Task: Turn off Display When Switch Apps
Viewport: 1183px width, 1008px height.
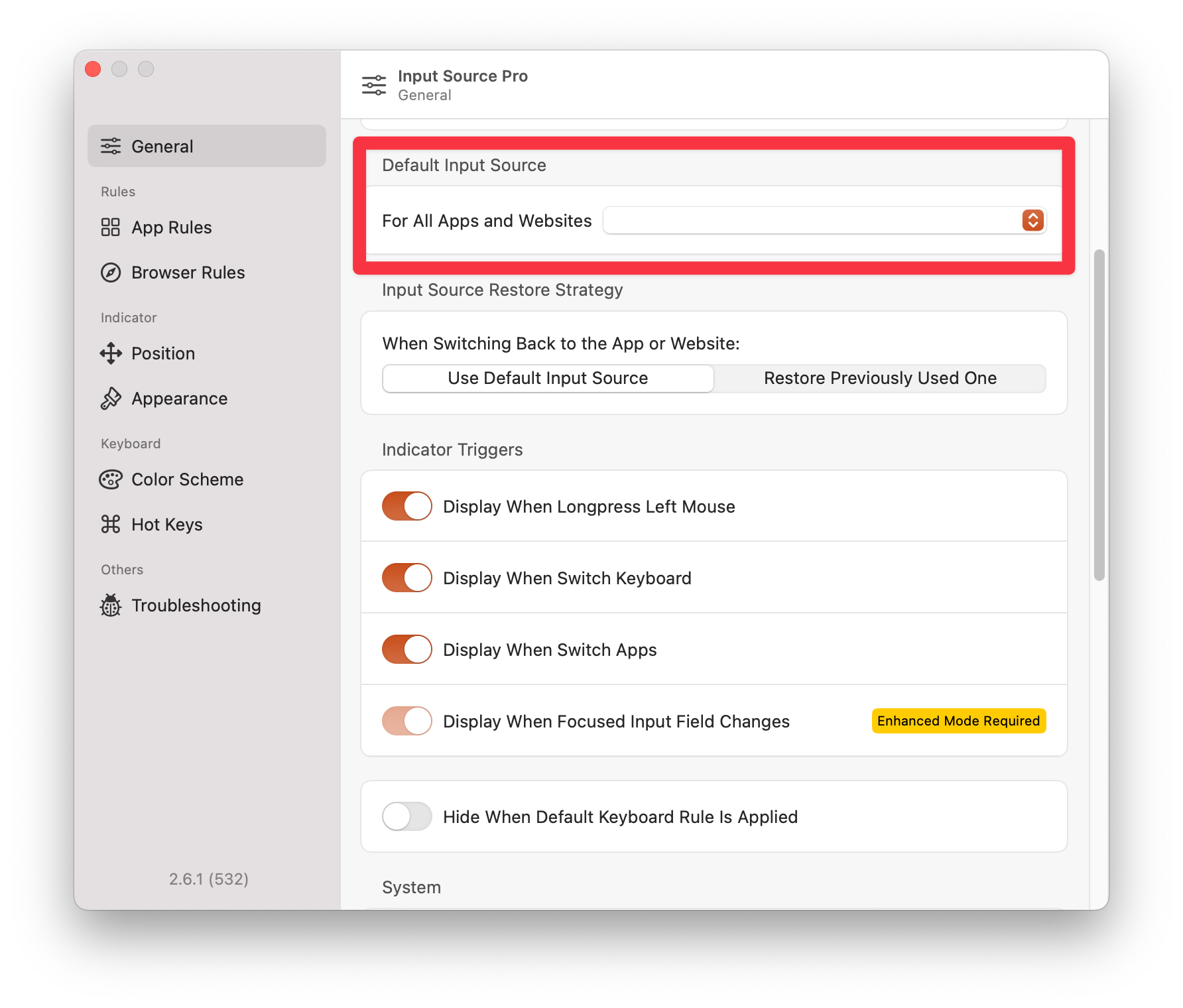Action: pyautogui.click(x=406, y=650)
